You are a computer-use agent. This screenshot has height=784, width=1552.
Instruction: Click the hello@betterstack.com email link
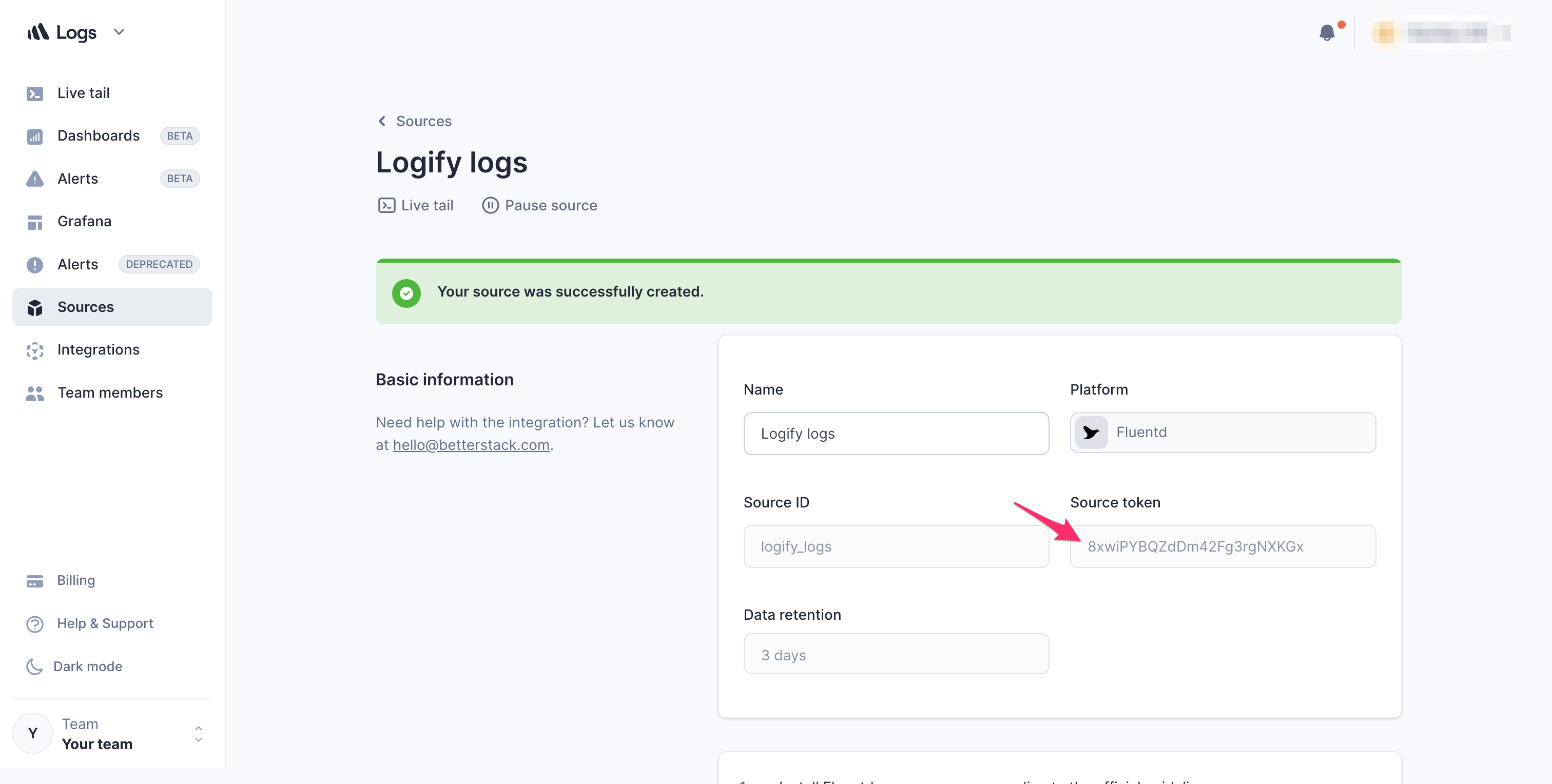click(471, 443)
